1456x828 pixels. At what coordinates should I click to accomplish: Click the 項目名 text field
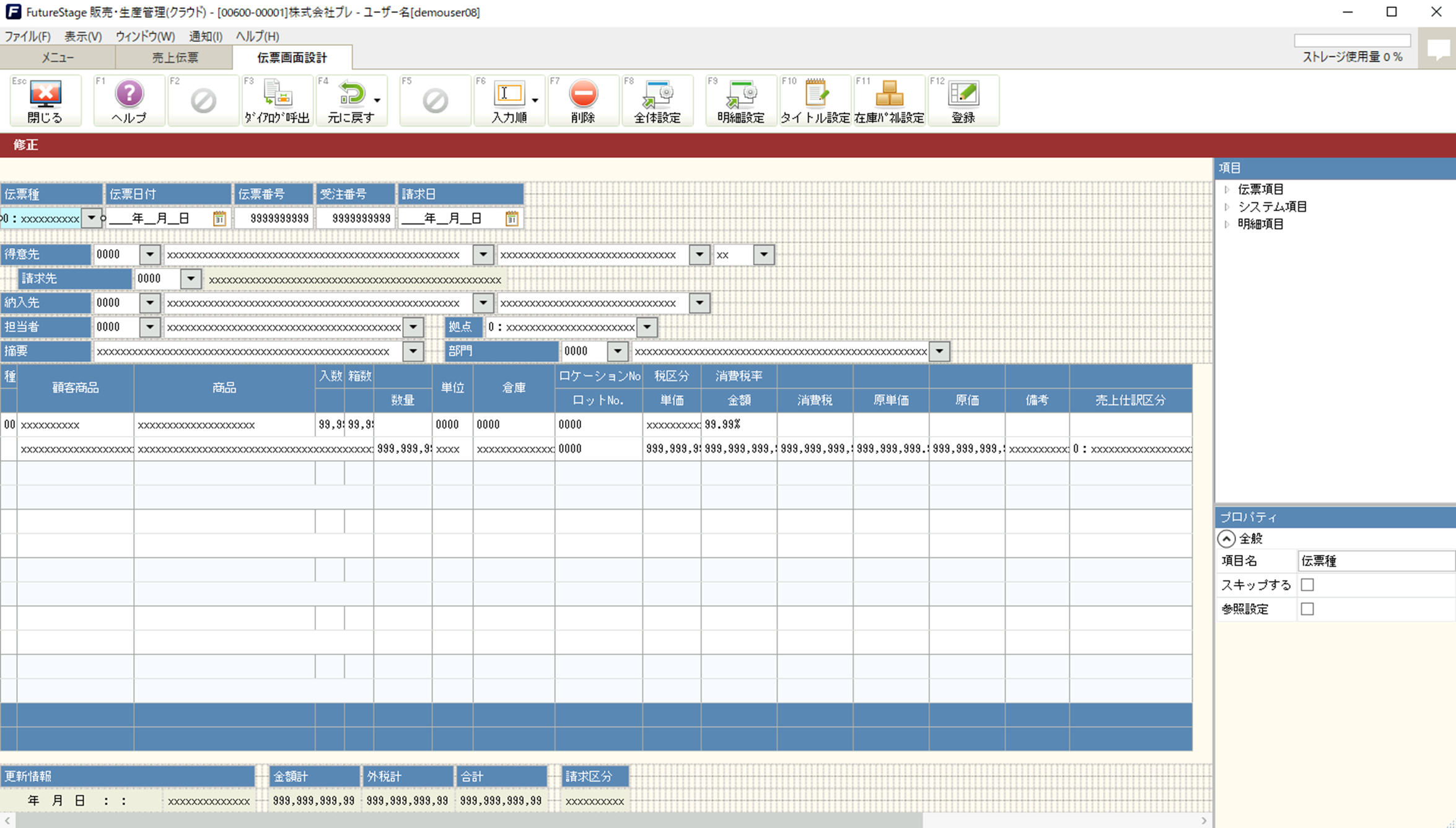click(1375, 560)
